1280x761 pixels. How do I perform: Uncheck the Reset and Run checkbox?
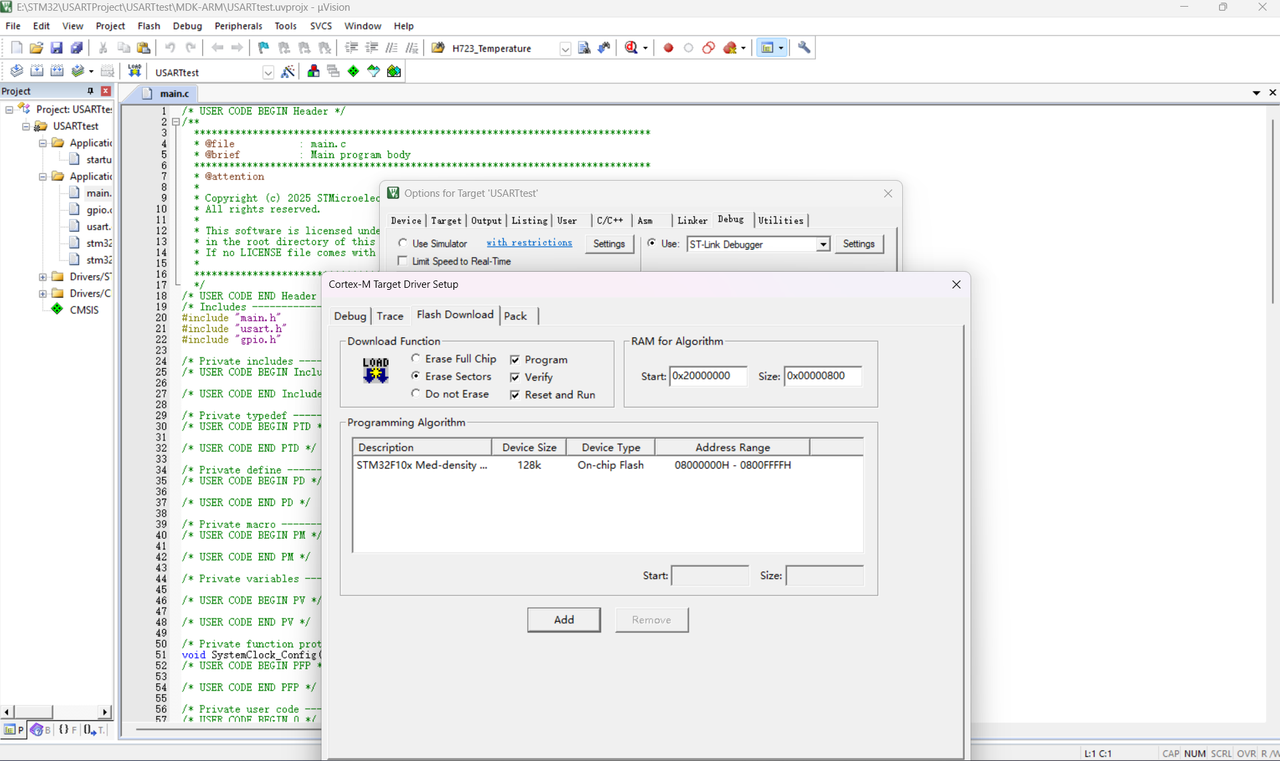point(515,395)
